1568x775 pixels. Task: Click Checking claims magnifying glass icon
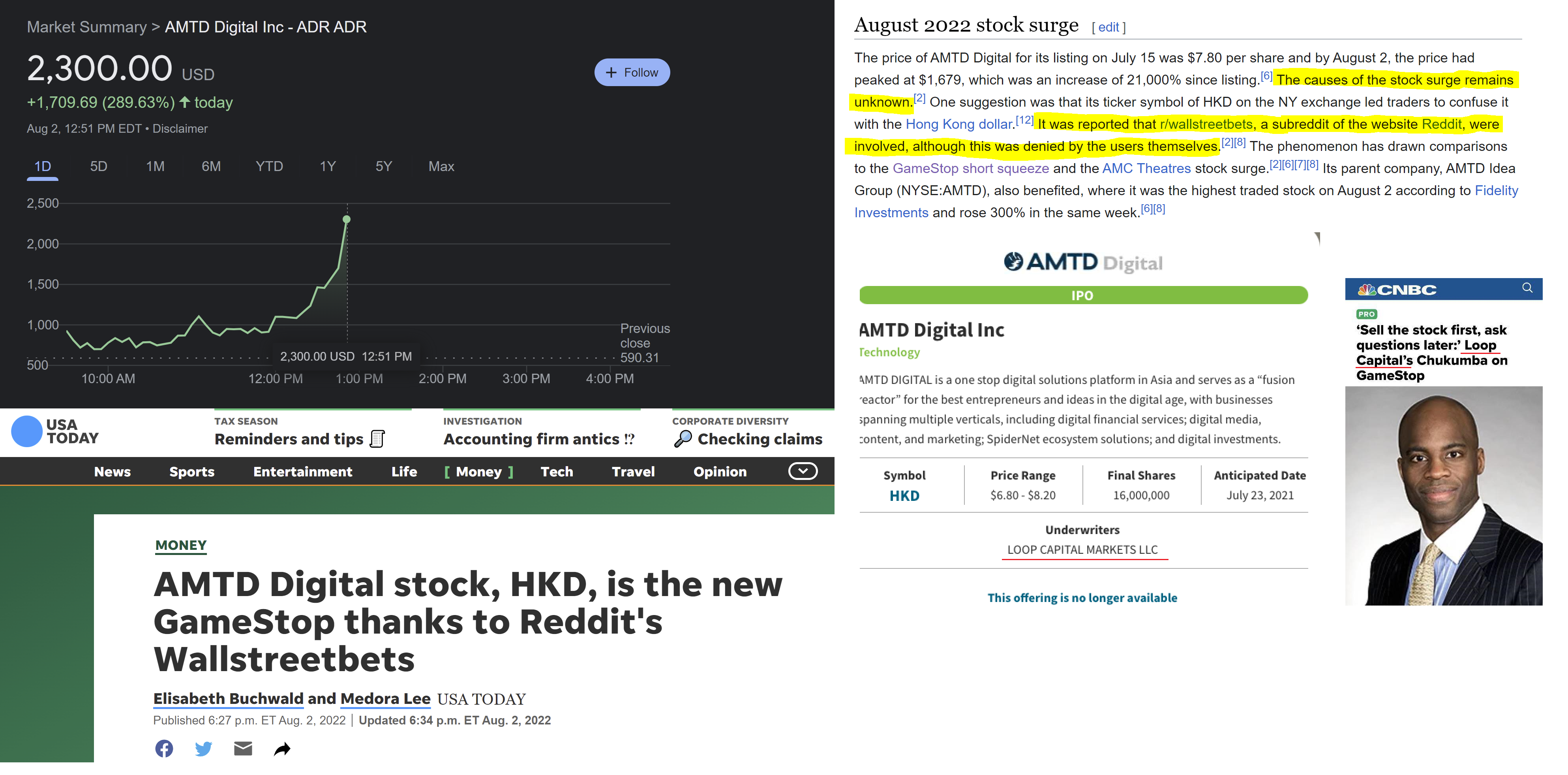click(683, 439)
